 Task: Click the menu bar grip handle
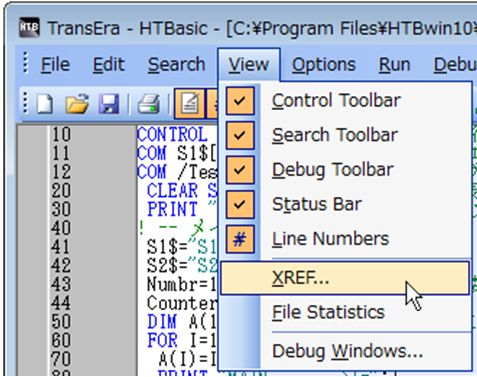tap(26, 62)
